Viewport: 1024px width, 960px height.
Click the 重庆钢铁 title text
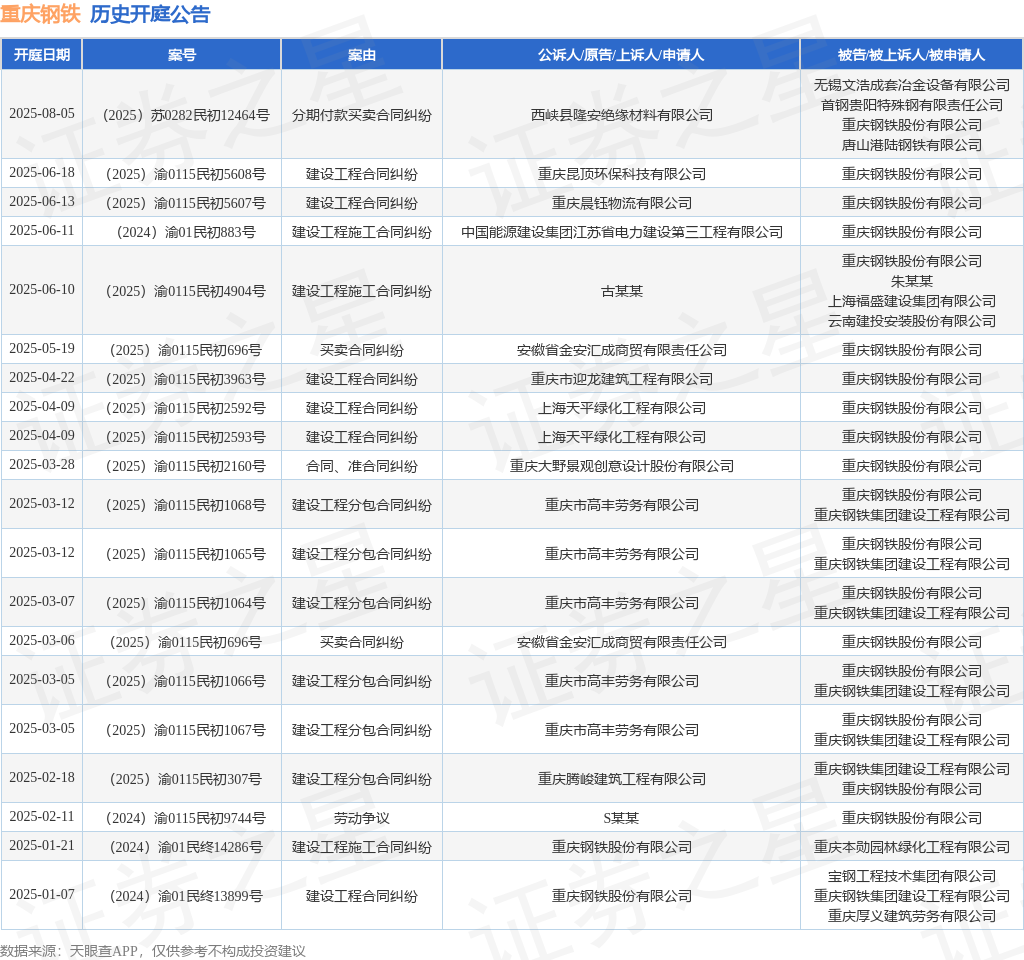(x=40, y=14)
